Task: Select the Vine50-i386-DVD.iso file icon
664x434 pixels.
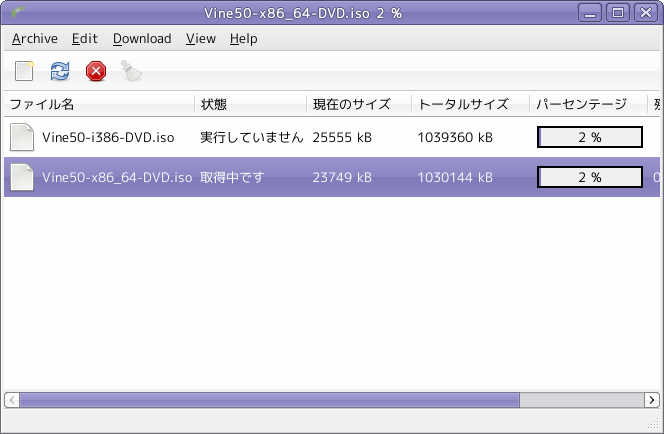Action: pos(22,137)
